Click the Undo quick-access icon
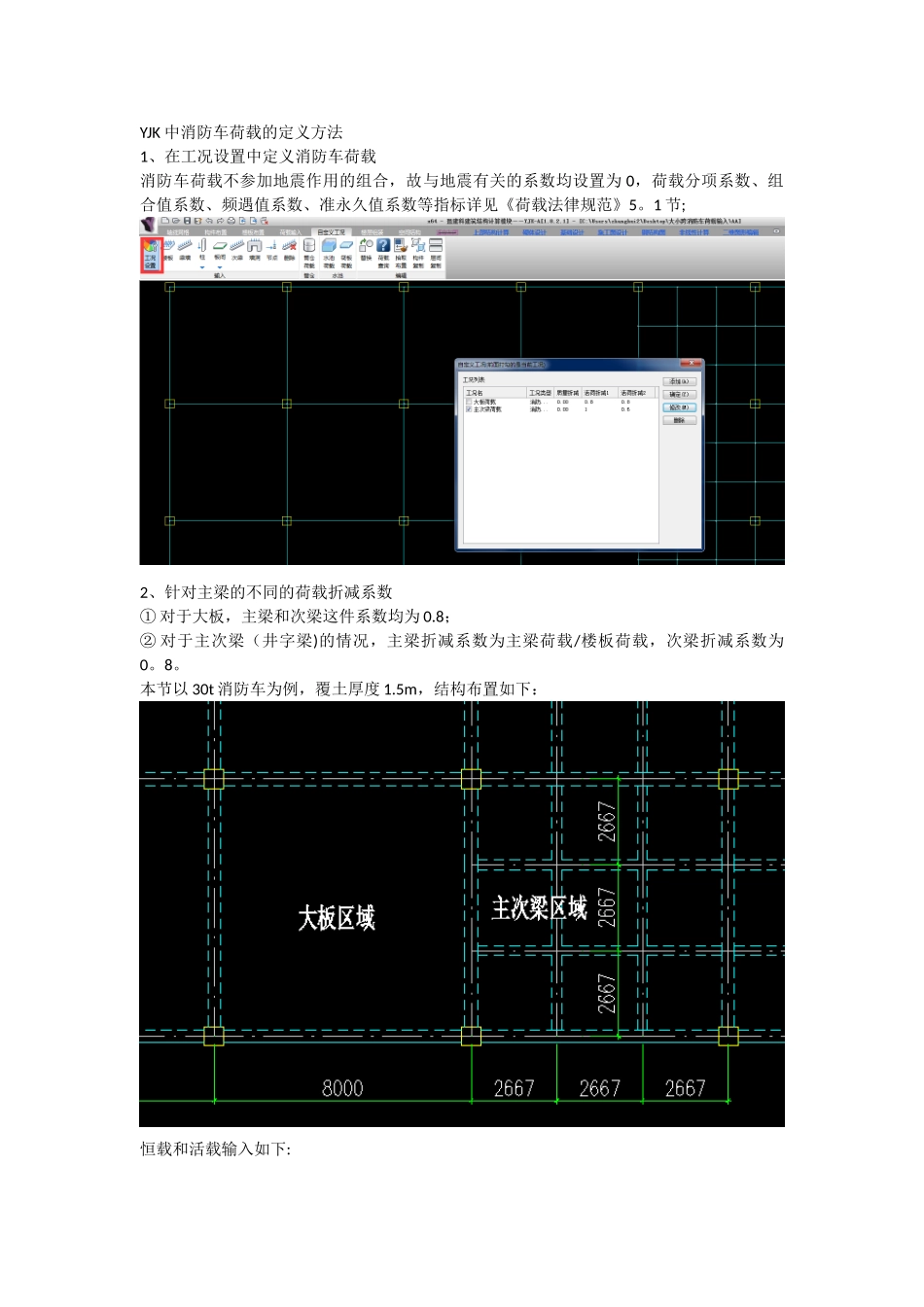Screen dimensions: 924x1307 coord(209,221)
